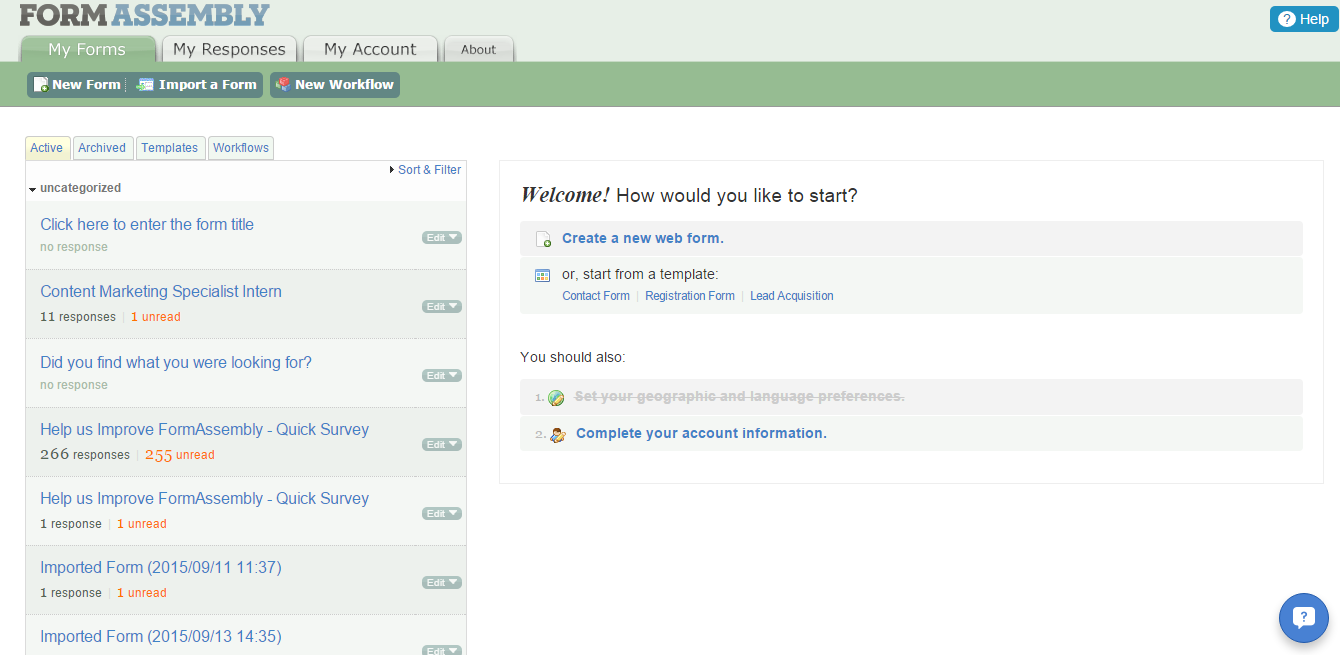This screenshot has width=1340, height=655.
Task: Select the About tab
Action: (x=479, y=49)
